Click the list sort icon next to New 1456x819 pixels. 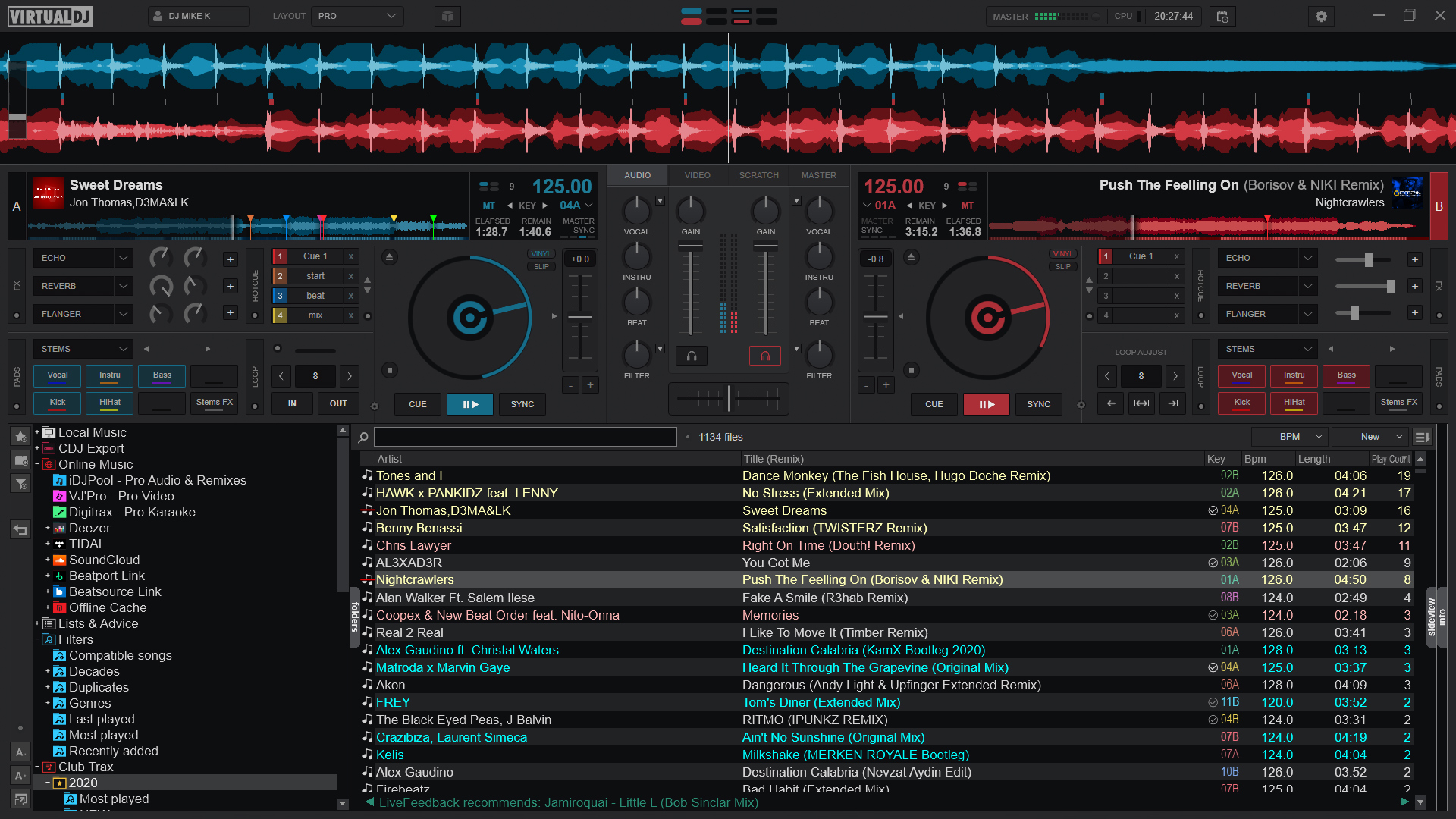[x=1422, y=437]
